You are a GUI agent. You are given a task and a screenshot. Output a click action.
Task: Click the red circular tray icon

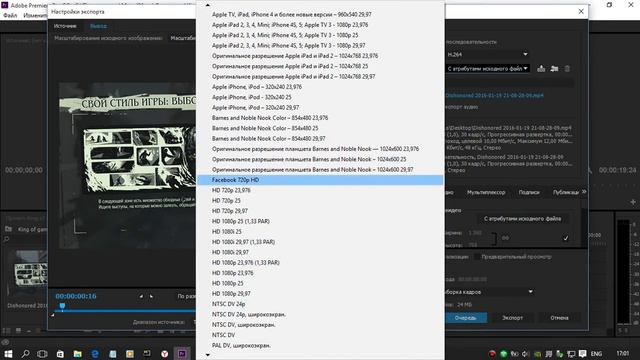[x=492, y=354]
